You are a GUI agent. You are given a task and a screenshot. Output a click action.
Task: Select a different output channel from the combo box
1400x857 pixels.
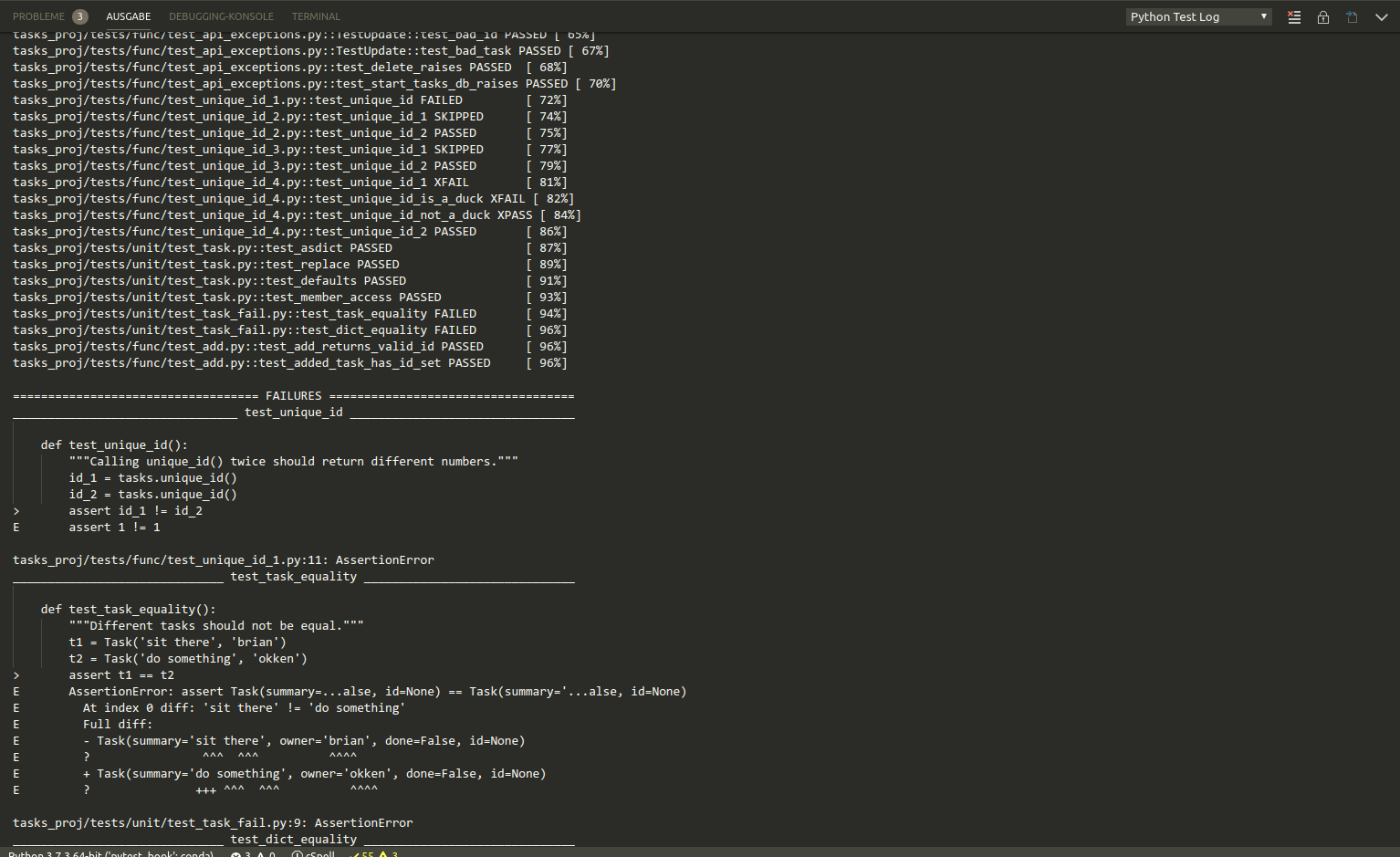[x=1198, y=16]
